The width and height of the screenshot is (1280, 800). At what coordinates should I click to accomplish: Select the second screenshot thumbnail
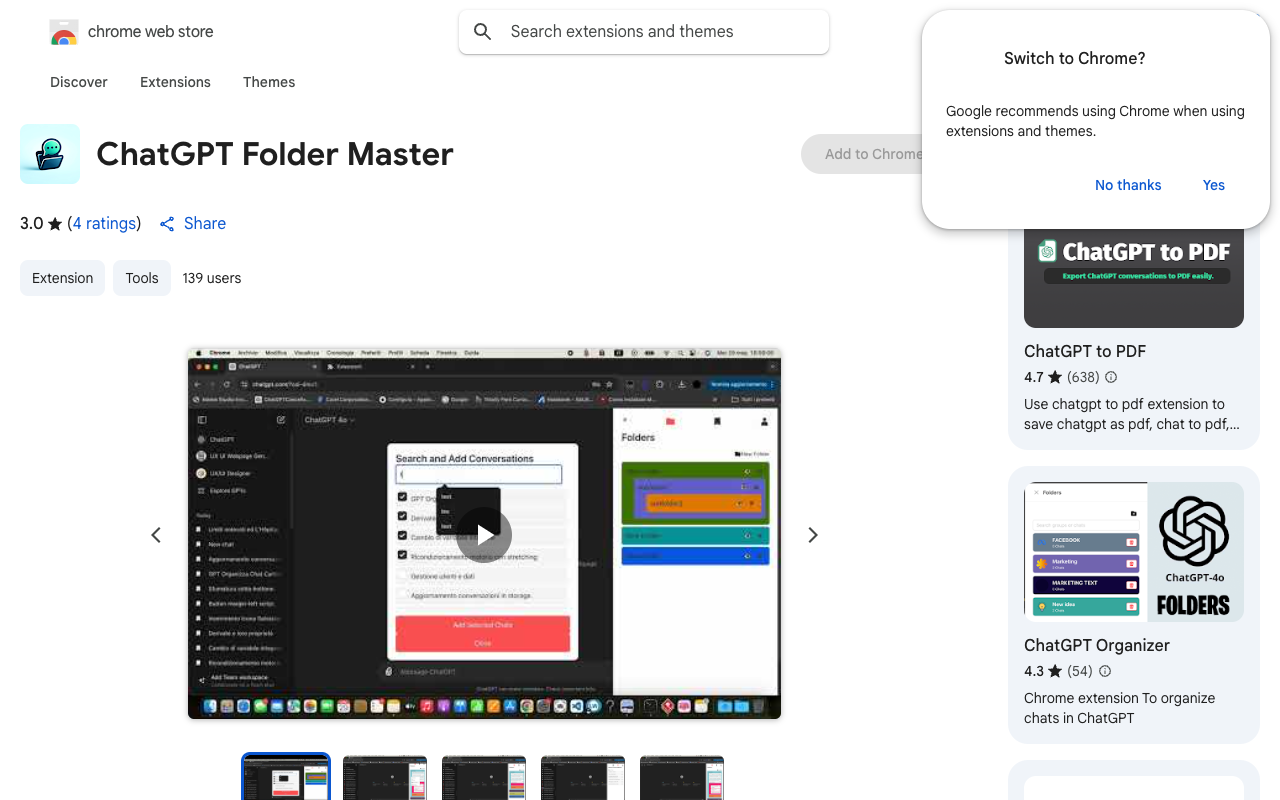385,777
